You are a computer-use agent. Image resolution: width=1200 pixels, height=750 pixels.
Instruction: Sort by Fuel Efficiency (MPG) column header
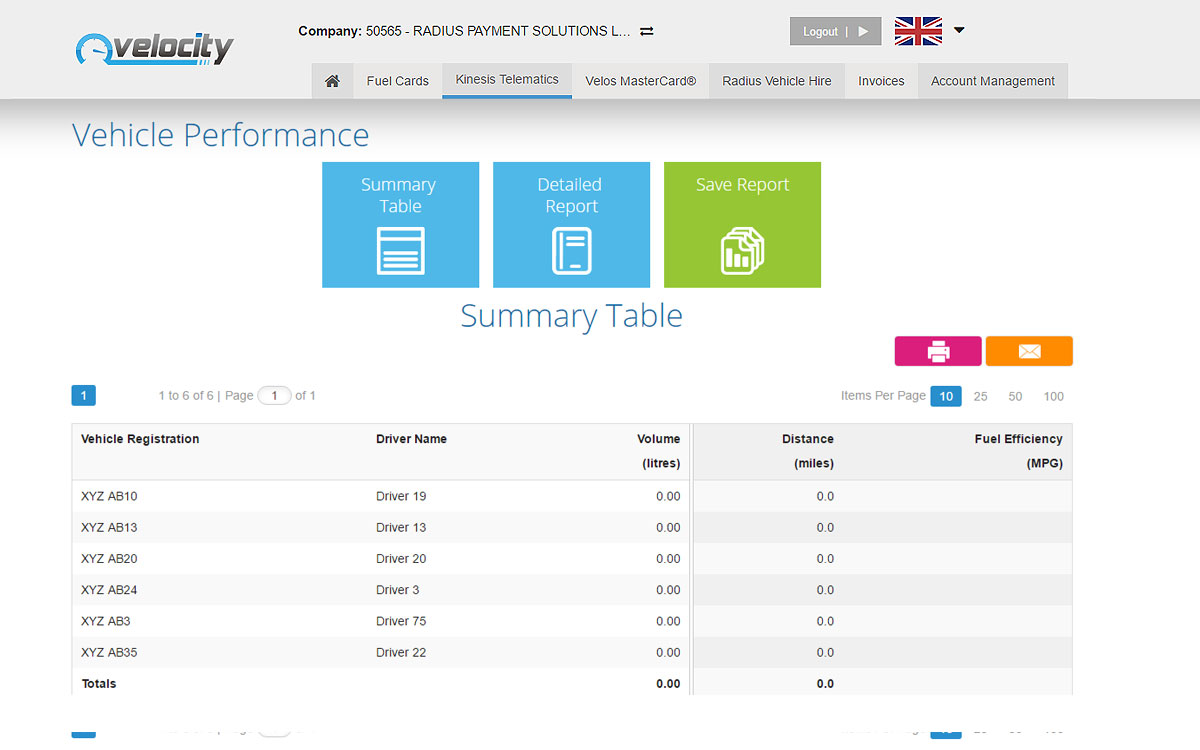point(1018,451)
